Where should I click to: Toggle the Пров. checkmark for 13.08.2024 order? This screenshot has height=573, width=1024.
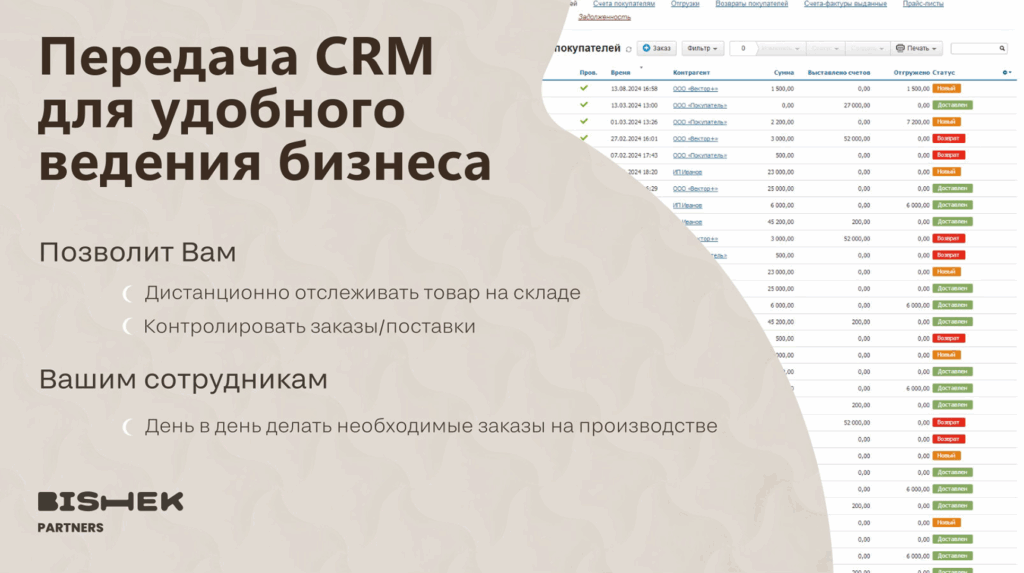tap(584, 88)
